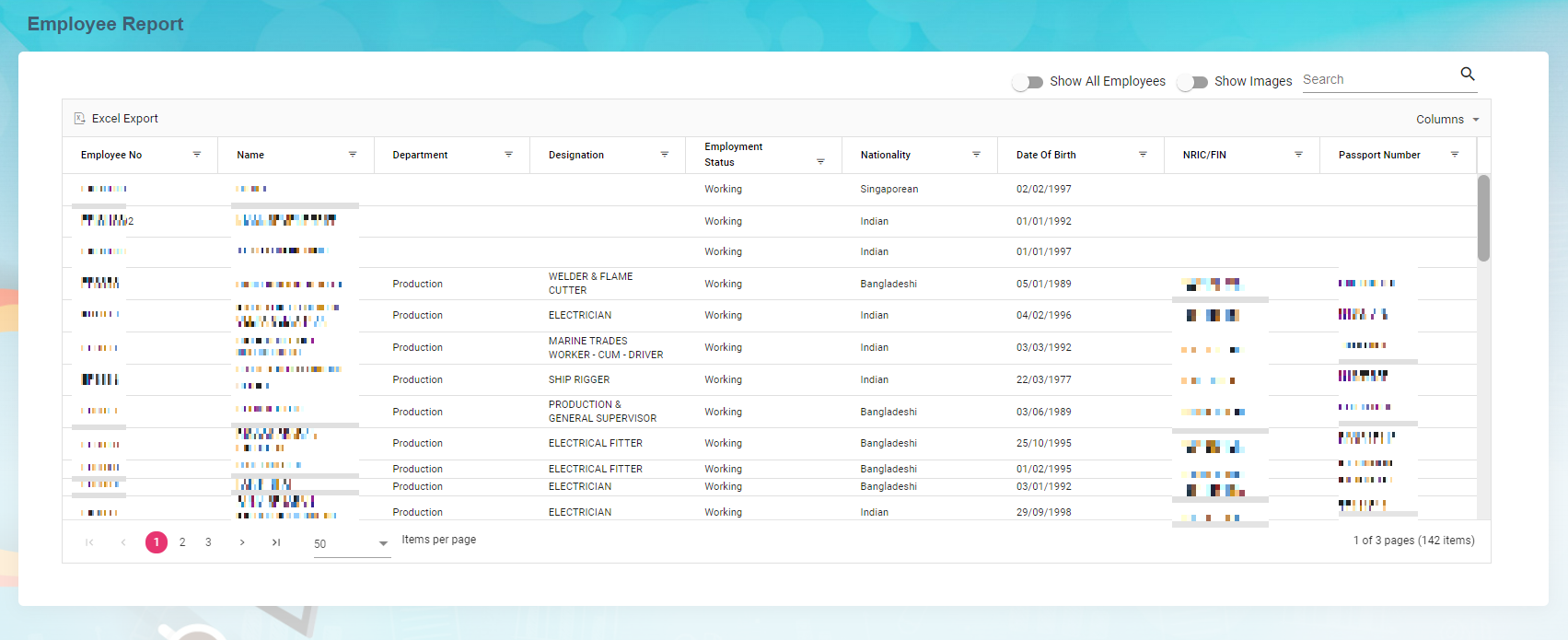Turn on Show Images switch
The height and width of the screenshot is (640, 1568).
(x=1192, y=82)
